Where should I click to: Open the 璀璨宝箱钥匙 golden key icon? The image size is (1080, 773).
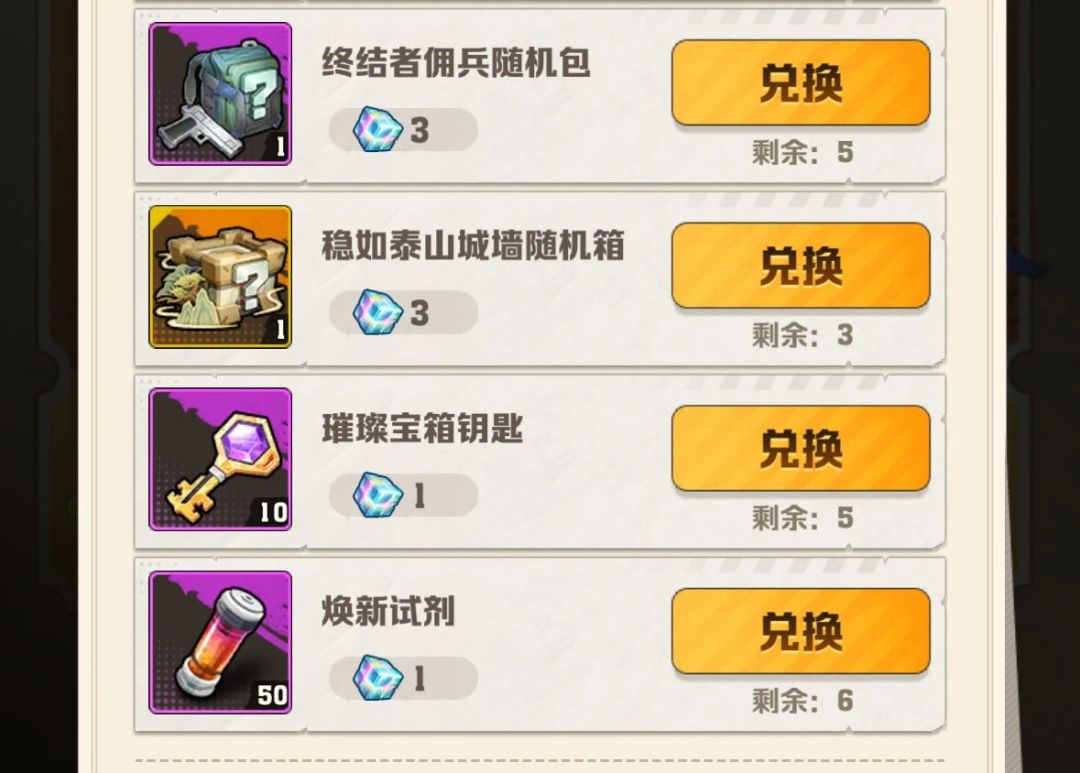[220, 460]
